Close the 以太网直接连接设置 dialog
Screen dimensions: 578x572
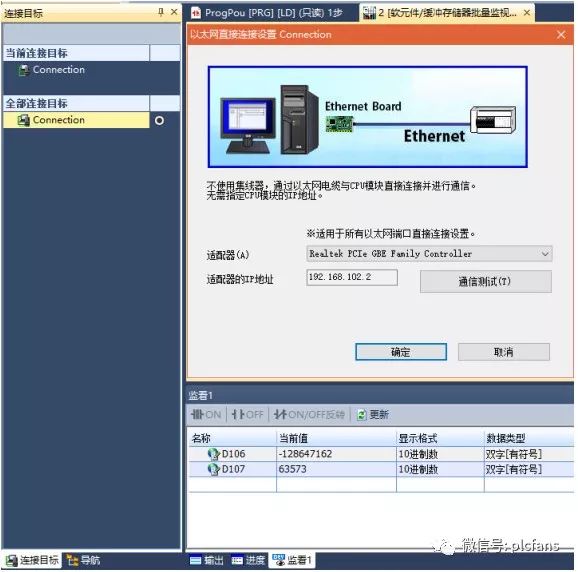(x=561, y=35)
